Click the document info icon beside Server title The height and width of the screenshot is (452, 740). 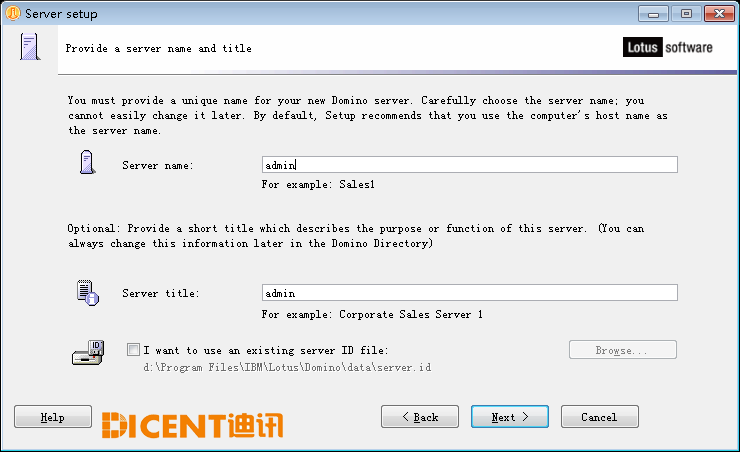coord(87,293)
